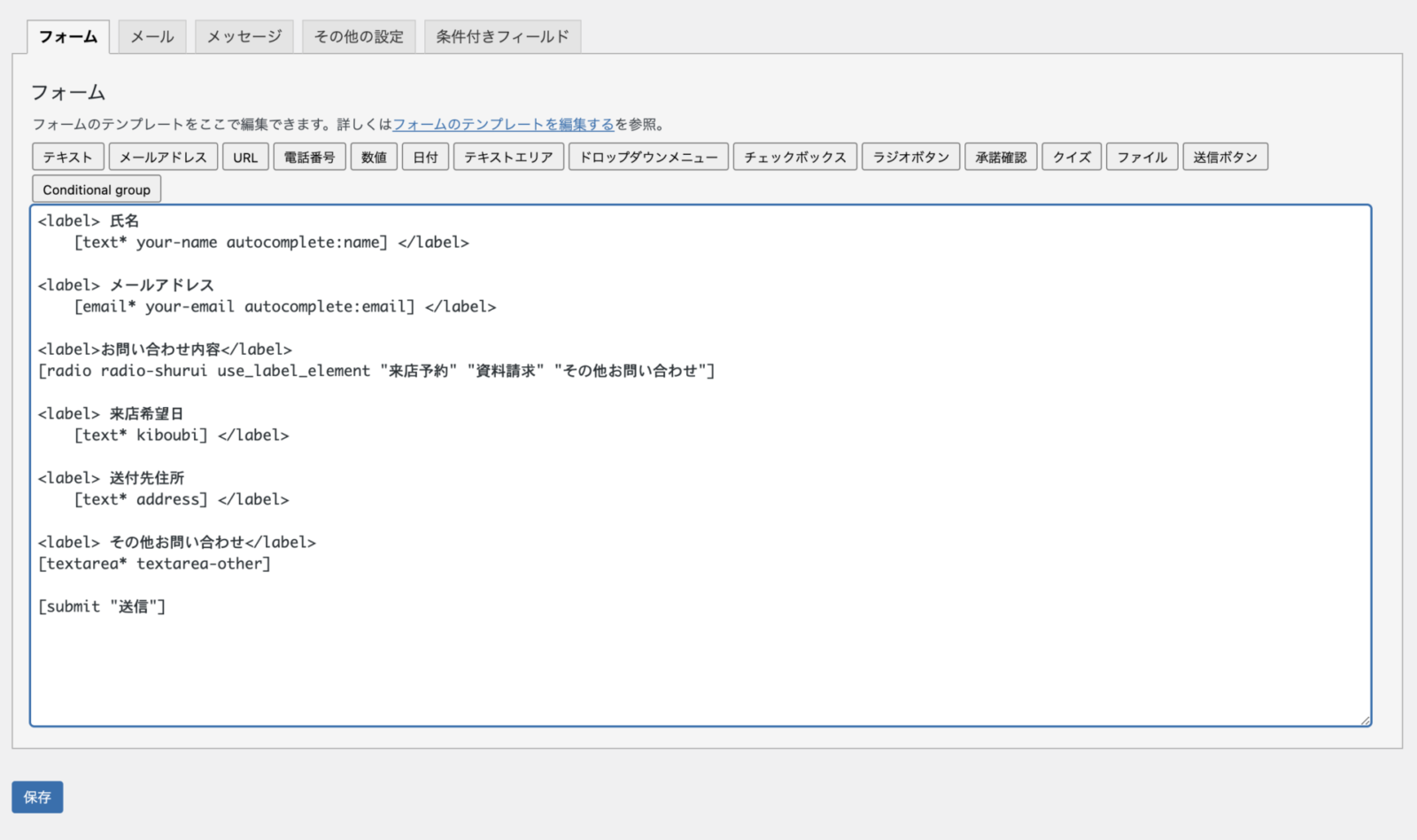Insert a クイズ tag
The image size is (1417, 840).
[1072, 157]
